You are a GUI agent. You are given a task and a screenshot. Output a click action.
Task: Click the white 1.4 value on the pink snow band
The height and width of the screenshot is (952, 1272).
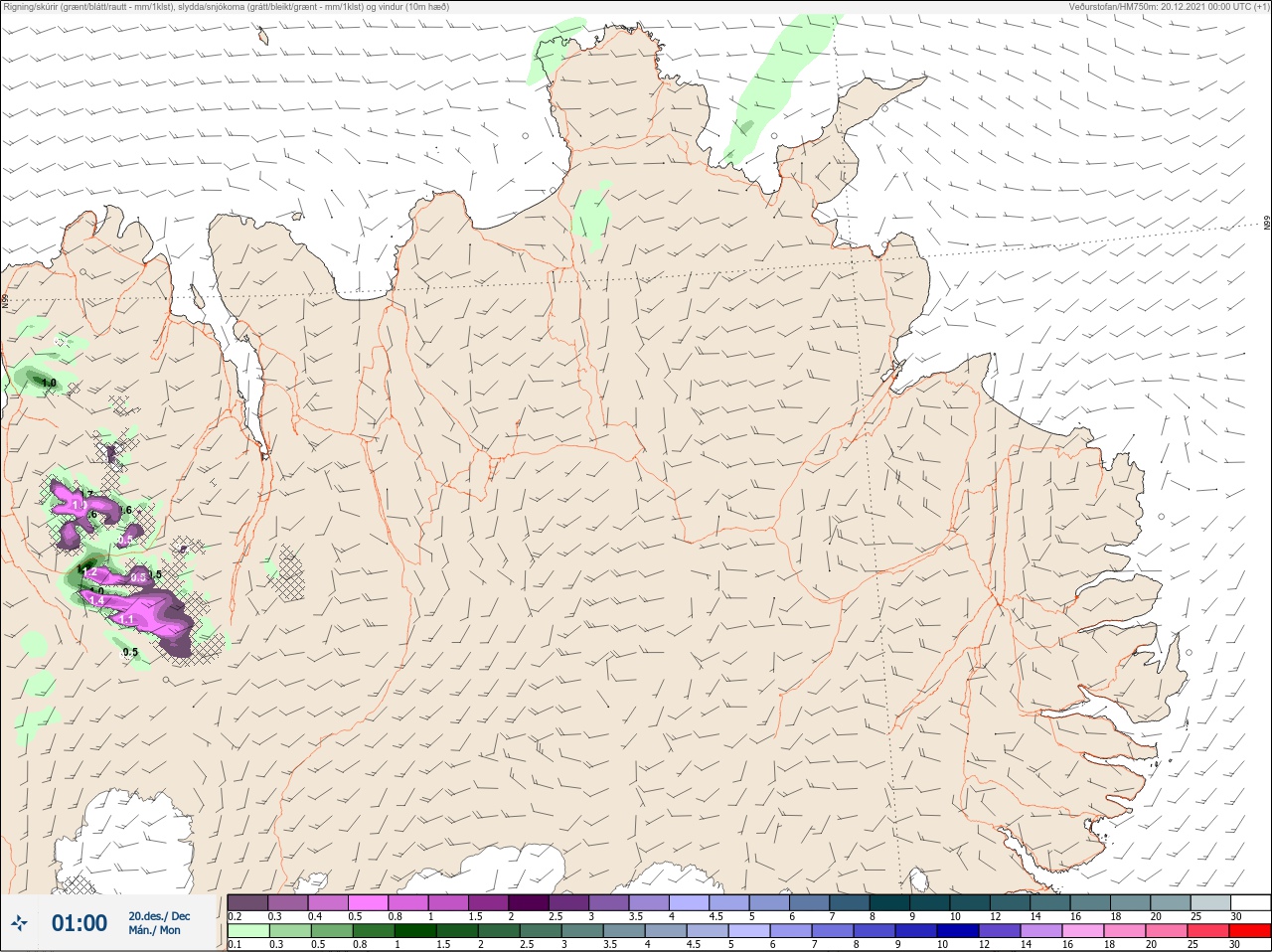97,600
